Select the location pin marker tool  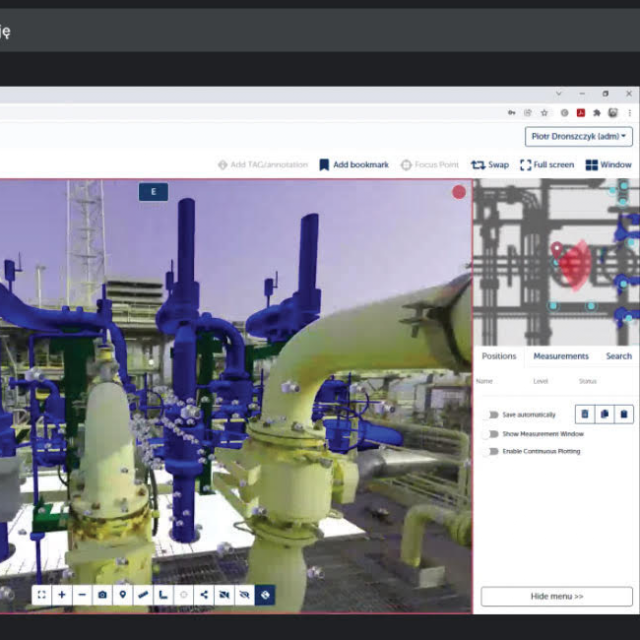point(123,595)
